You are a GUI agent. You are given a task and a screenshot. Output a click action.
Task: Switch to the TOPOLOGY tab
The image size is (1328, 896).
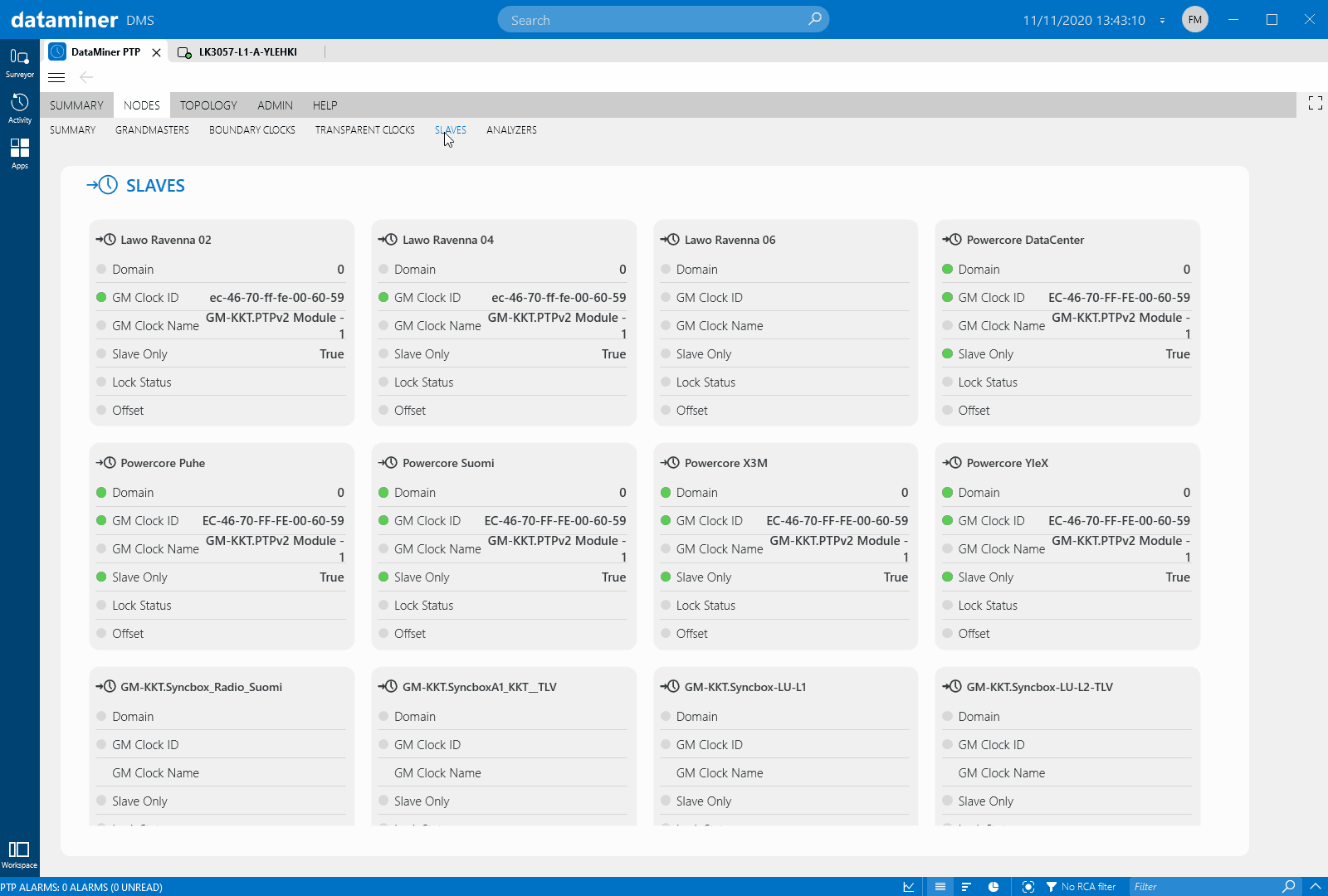pos(208,105)
